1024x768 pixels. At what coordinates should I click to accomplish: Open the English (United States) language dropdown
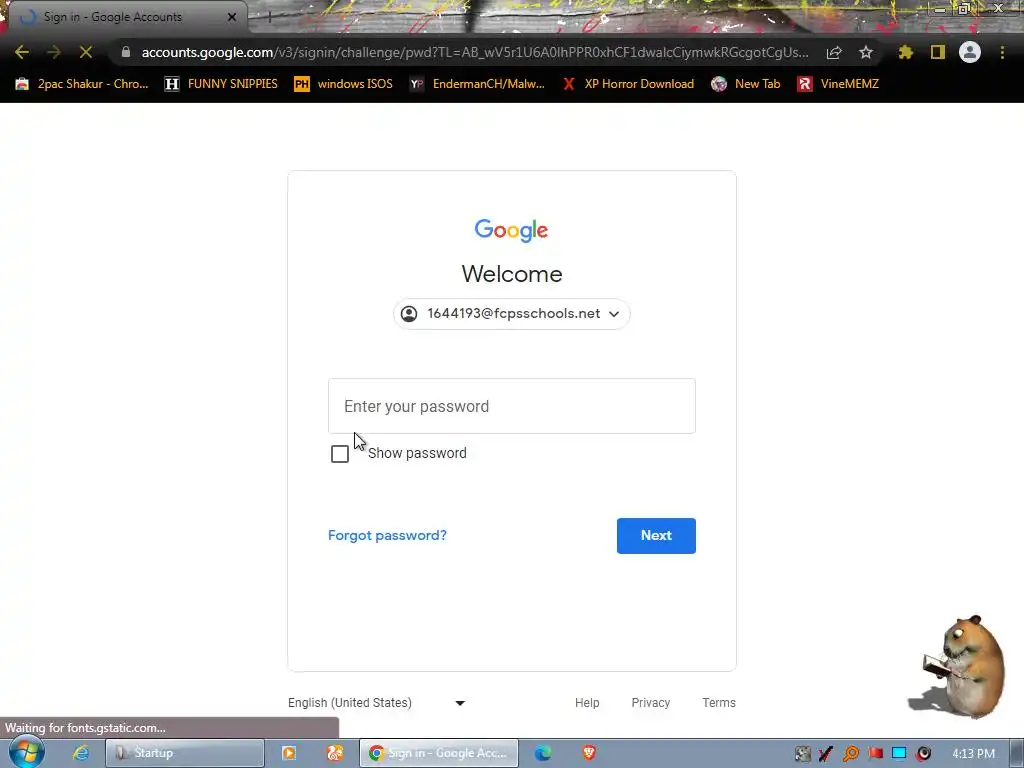coord(377,703)
